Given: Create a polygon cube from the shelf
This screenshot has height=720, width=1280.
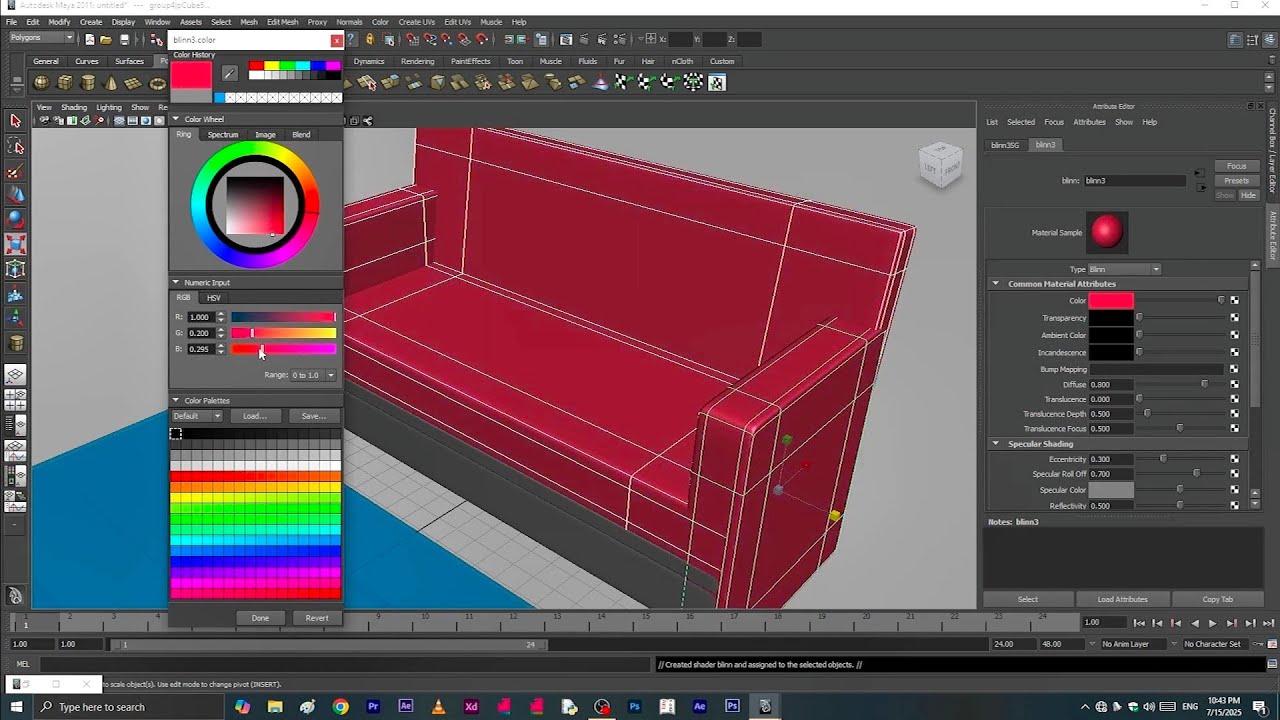Looking at the screenshot, I should tap(65, 83).
